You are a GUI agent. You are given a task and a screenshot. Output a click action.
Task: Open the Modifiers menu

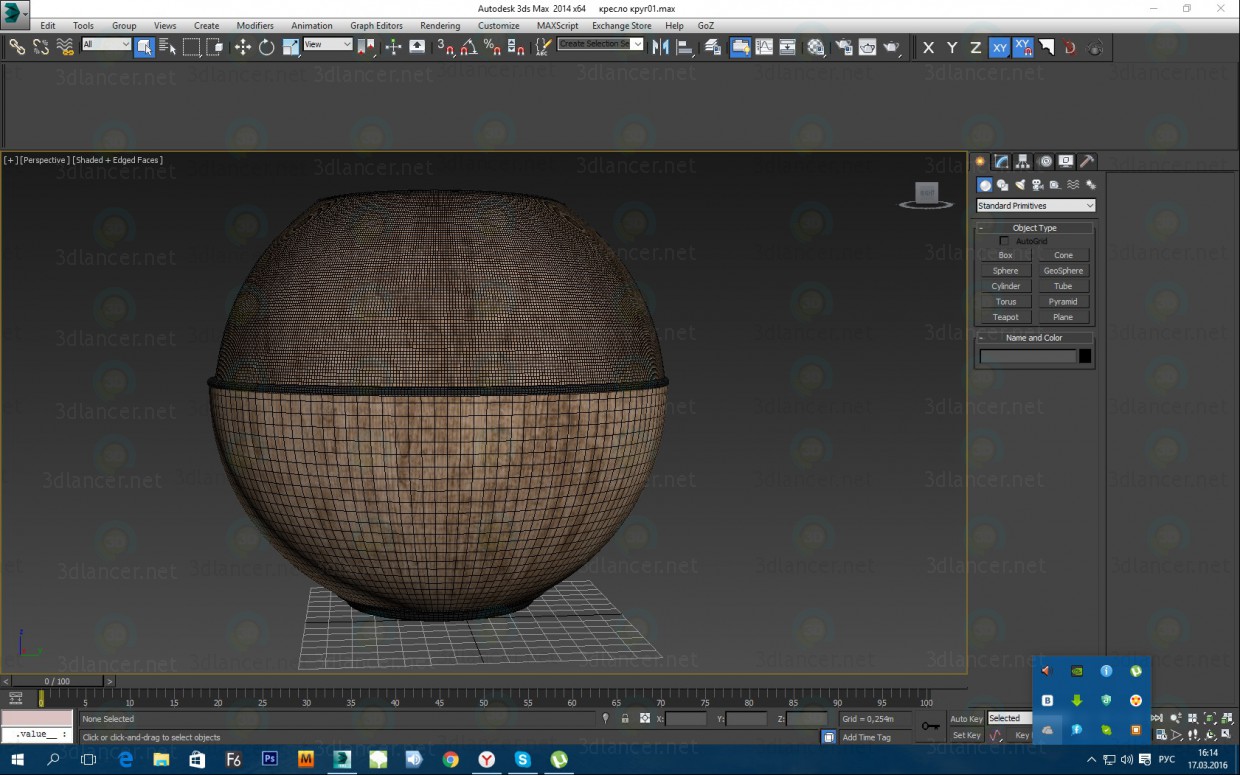(x=255, y=26)
